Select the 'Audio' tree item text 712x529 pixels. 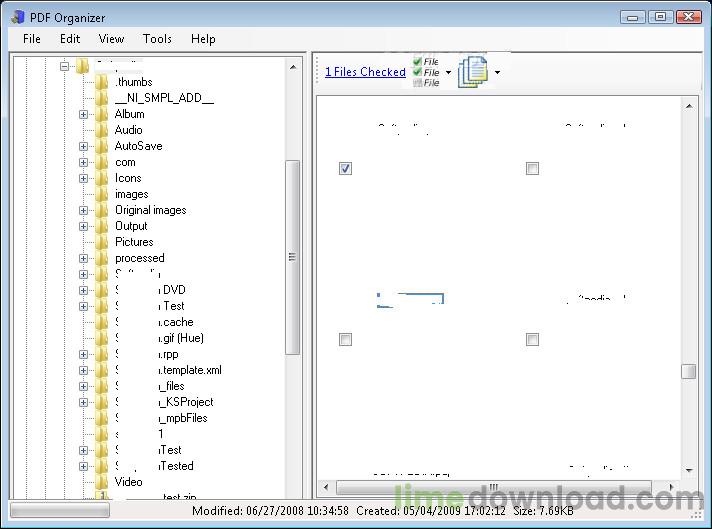click(129, 130)
